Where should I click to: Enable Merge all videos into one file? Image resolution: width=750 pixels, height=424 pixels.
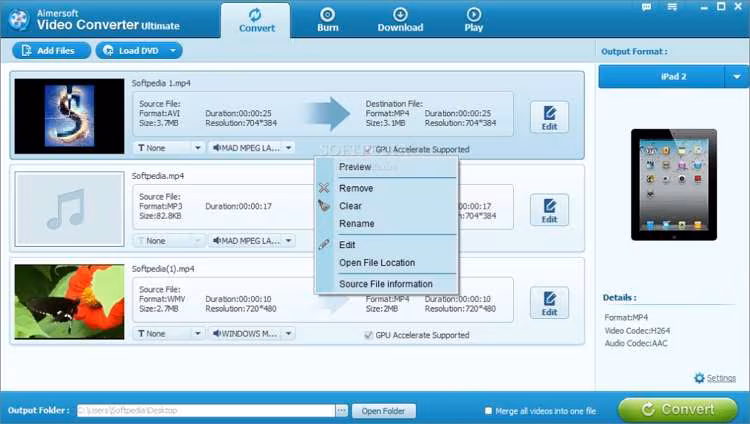pos(488,411)
